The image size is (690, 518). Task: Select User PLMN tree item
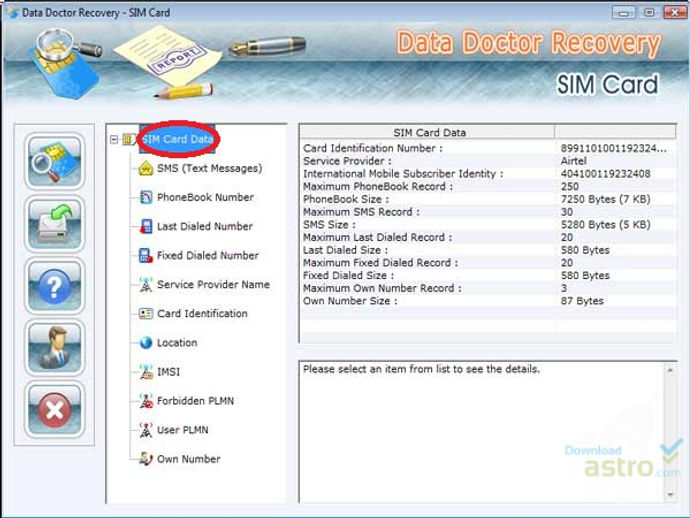183,430
